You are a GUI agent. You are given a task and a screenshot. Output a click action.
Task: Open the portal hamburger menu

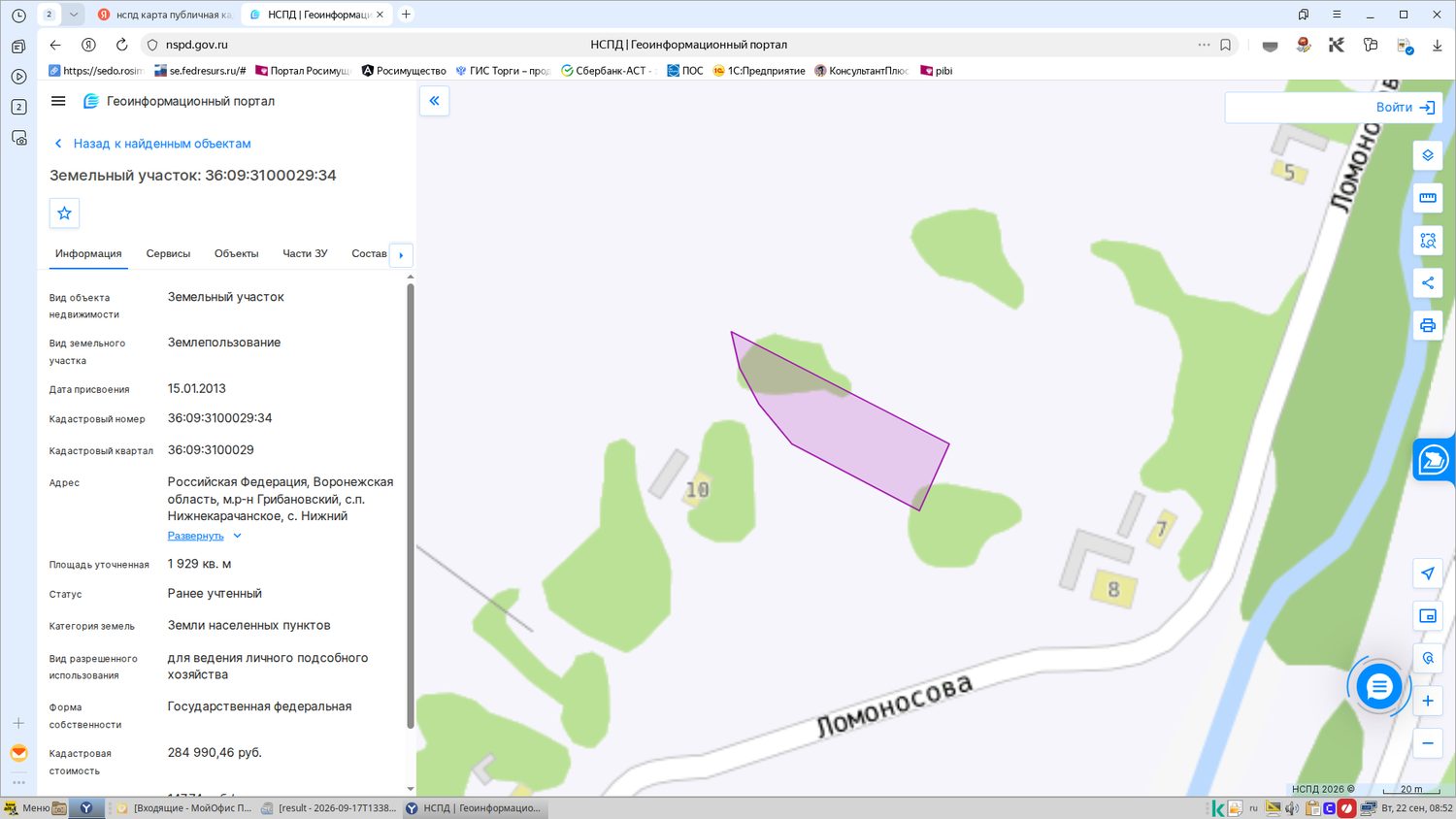58,101
